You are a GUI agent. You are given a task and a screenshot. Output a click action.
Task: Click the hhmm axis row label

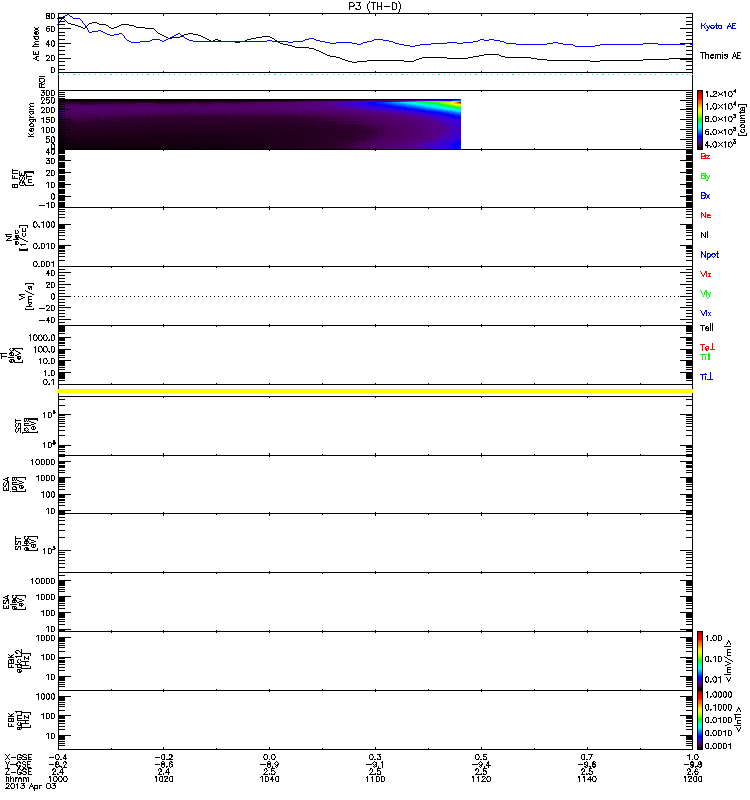click(16, 779)
